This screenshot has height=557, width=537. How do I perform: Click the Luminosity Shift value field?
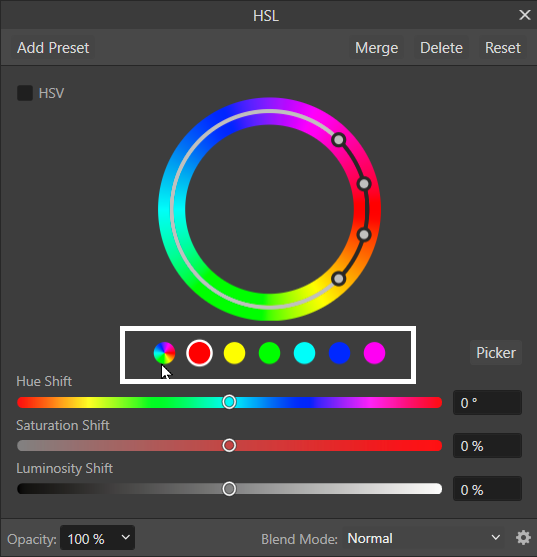(487, 490)
